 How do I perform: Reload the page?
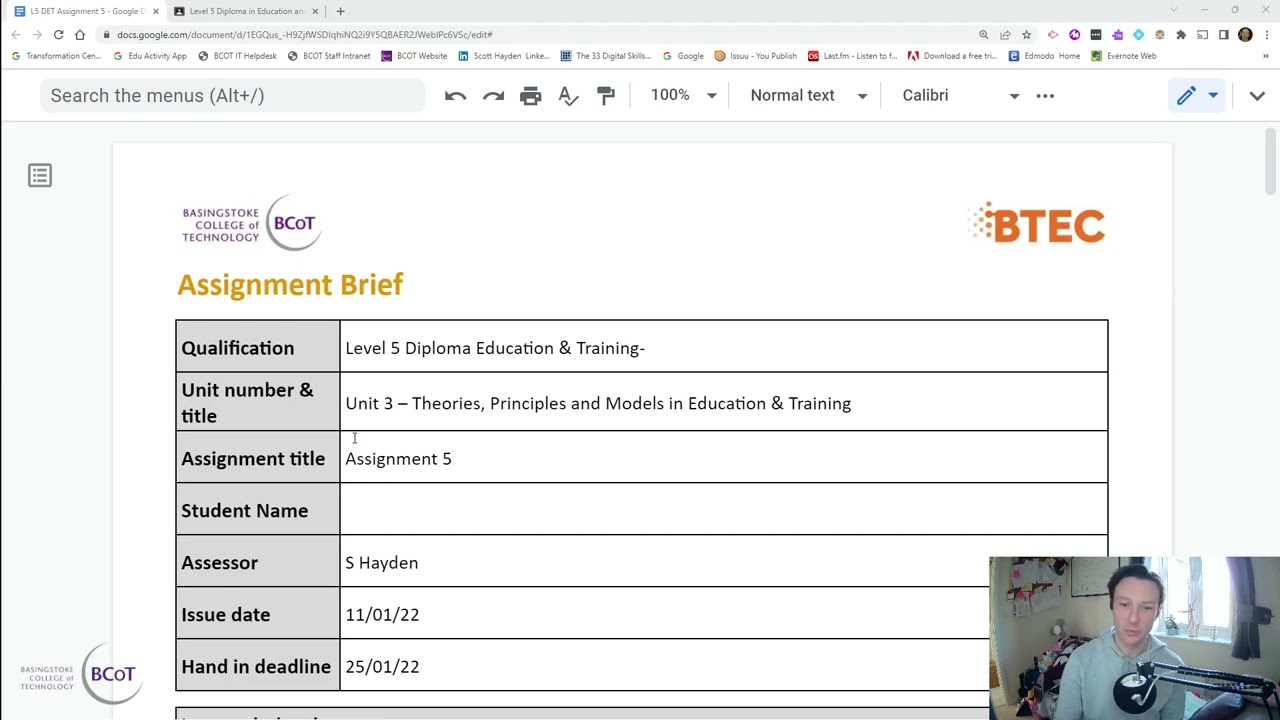(x=58, y=34)
